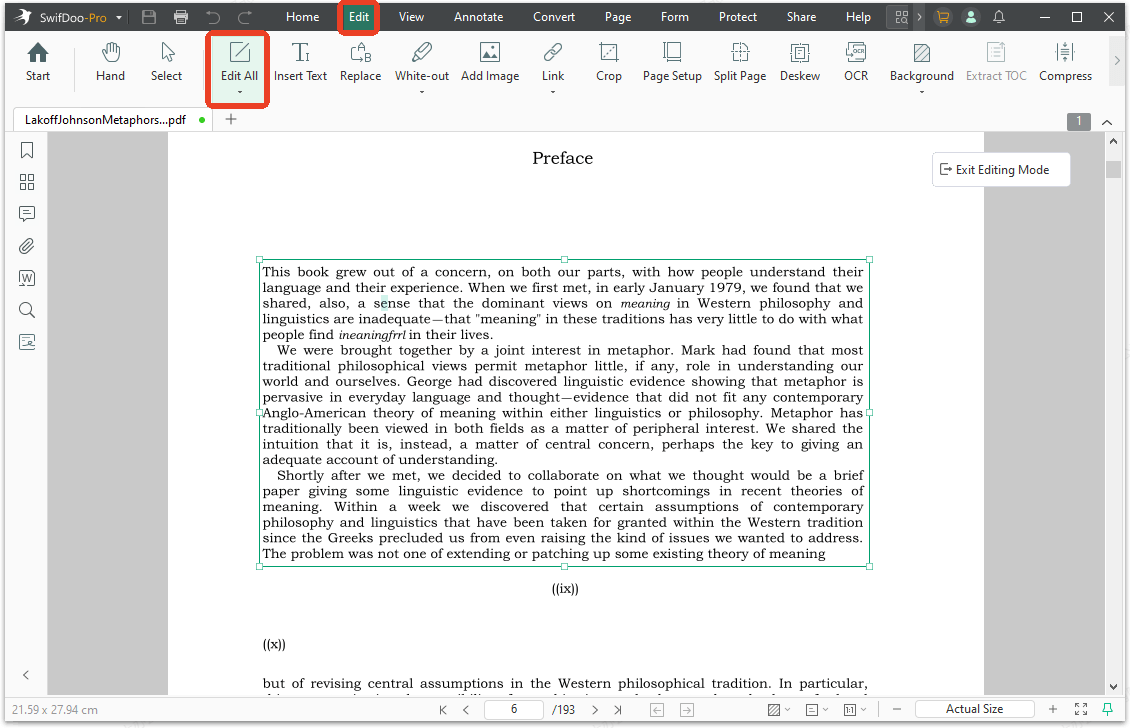This screenshot has height=728, width=1130.
Task: Open the Annotate menu tab
Action: (479, 17)
